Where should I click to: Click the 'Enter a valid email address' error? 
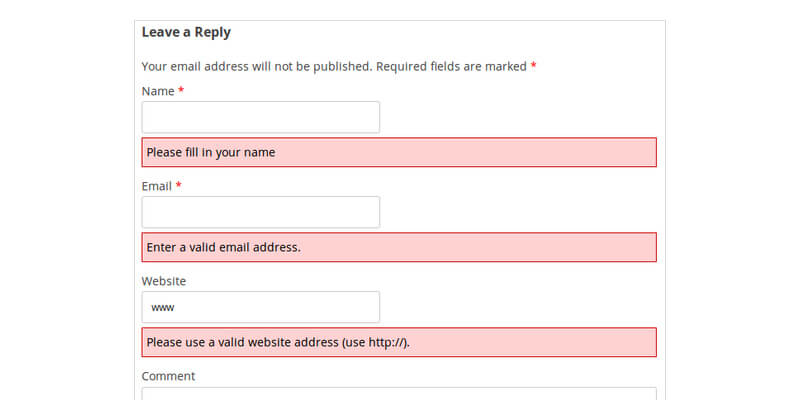pyautogui.click(x=223, y=247)
